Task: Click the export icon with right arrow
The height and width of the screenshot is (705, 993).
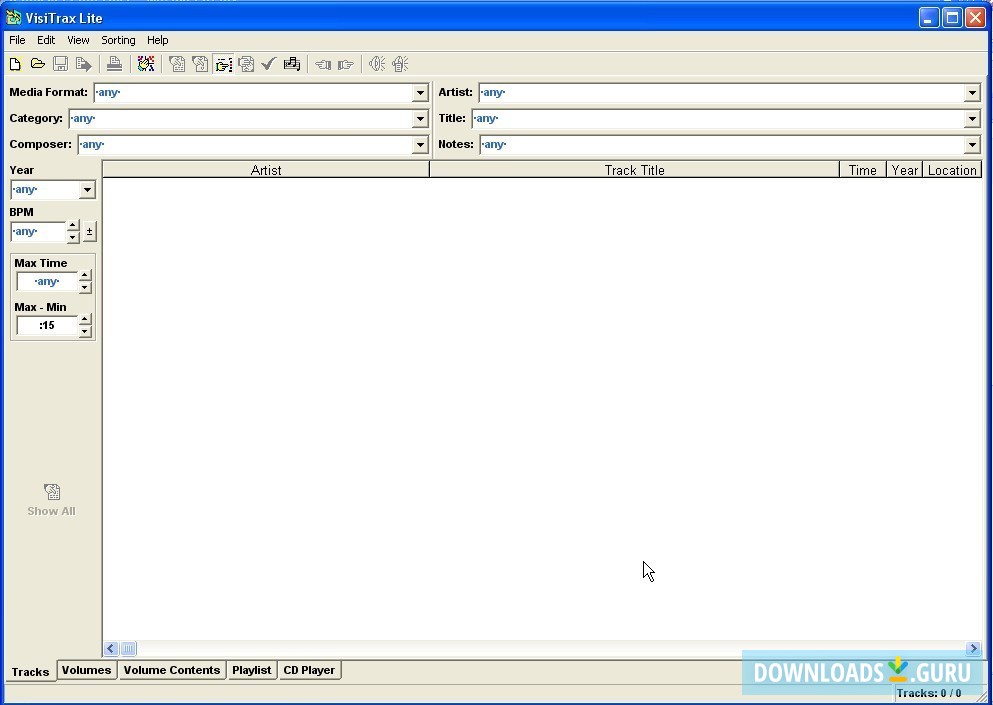Action: [x=84, y=64]
